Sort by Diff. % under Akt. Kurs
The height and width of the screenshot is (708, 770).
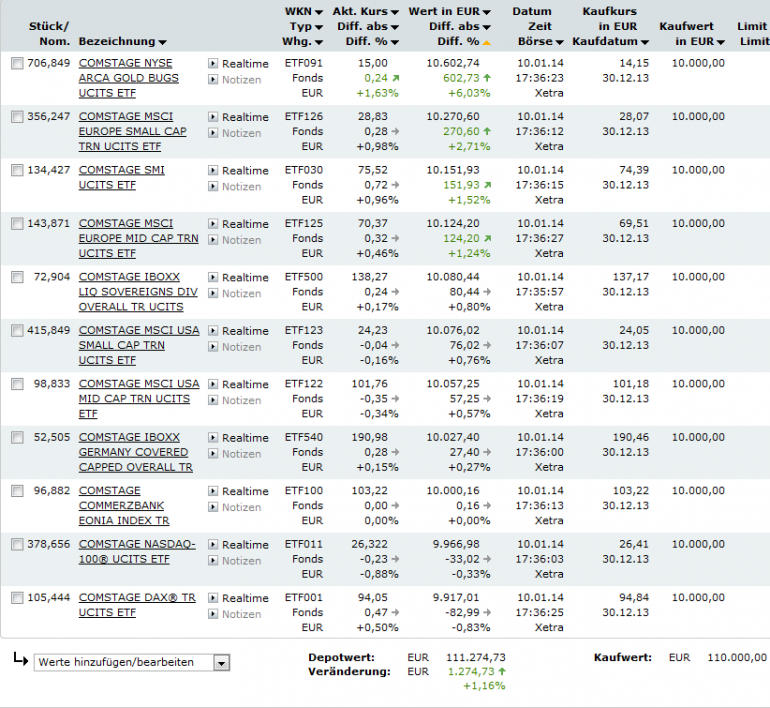372,42
